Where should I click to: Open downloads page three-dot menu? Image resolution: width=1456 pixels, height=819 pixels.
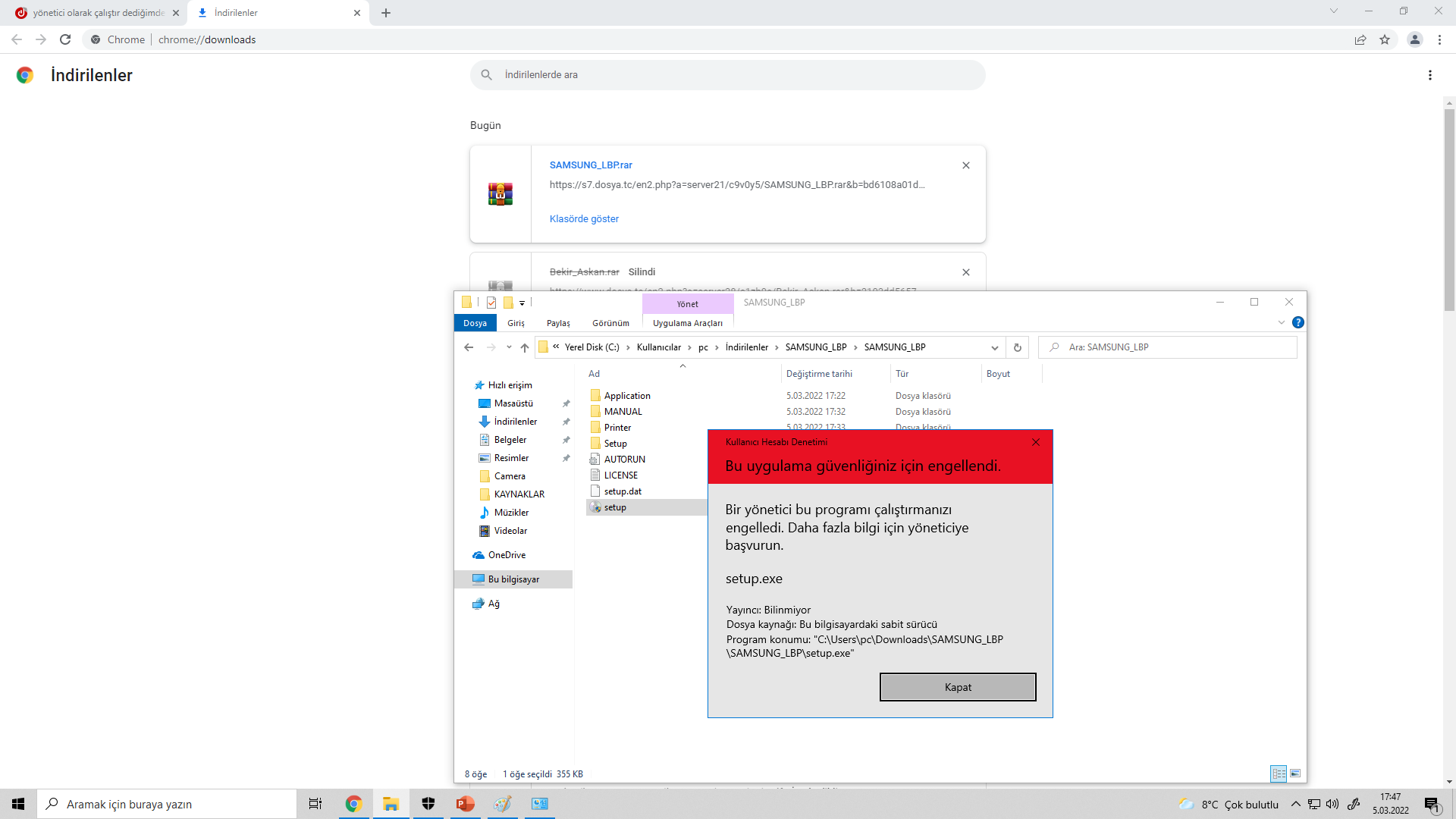pos(1430,75)
